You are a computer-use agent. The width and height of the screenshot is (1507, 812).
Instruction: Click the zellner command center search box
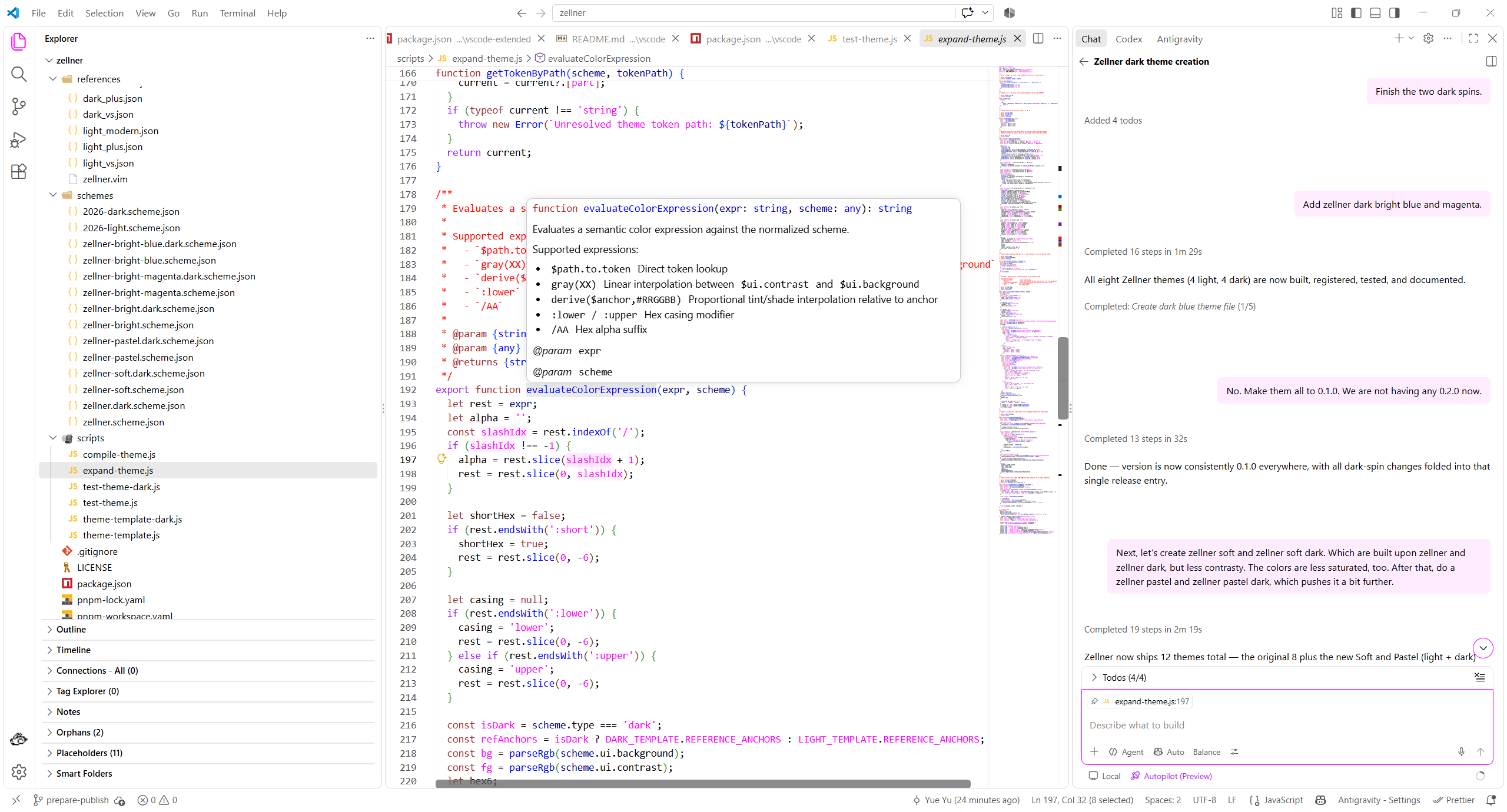pos(753,13)
